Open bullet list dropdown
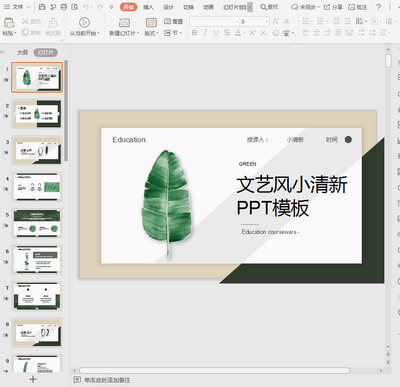400x387 pixels. (312, 21)
